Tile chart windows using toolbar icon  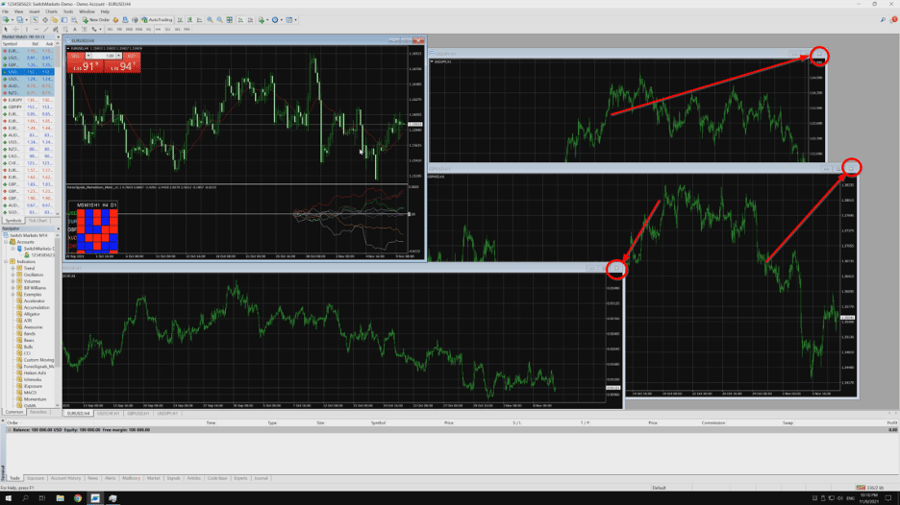pos(230,20)
